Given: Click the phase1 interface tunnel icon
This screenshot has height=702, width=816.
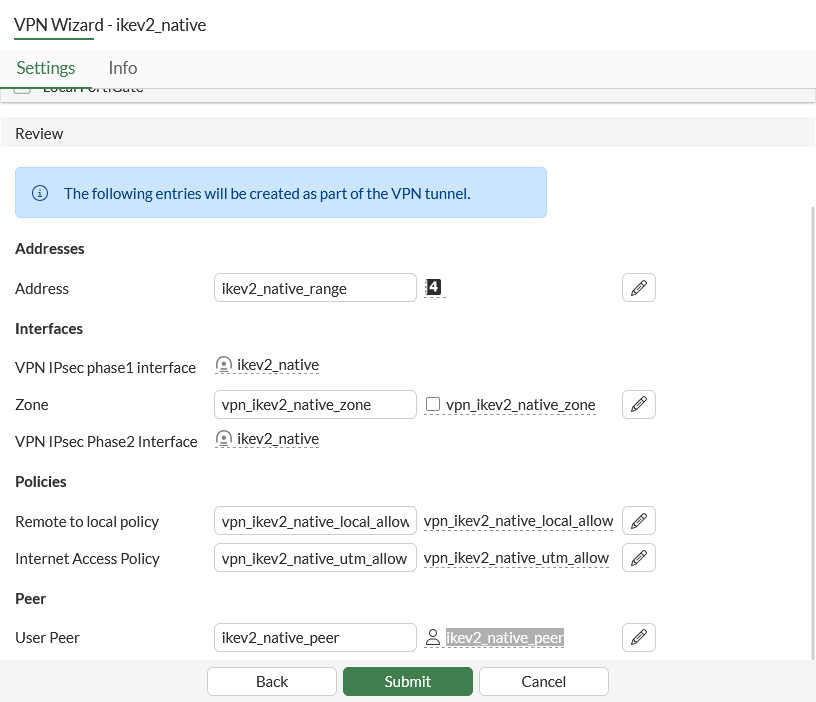Looking at the screenshot, I should pyautogui.click(x=224, y=366).
